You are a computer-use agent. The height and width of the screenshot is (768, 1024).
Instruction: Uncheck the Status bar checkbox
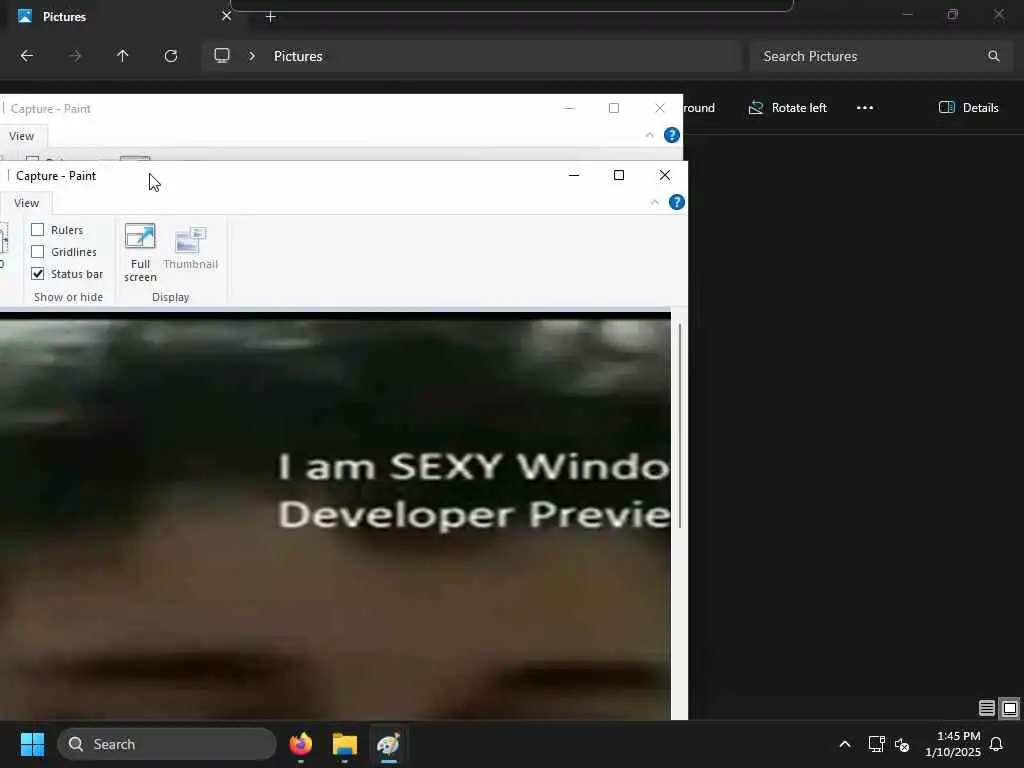pos(38,274)
